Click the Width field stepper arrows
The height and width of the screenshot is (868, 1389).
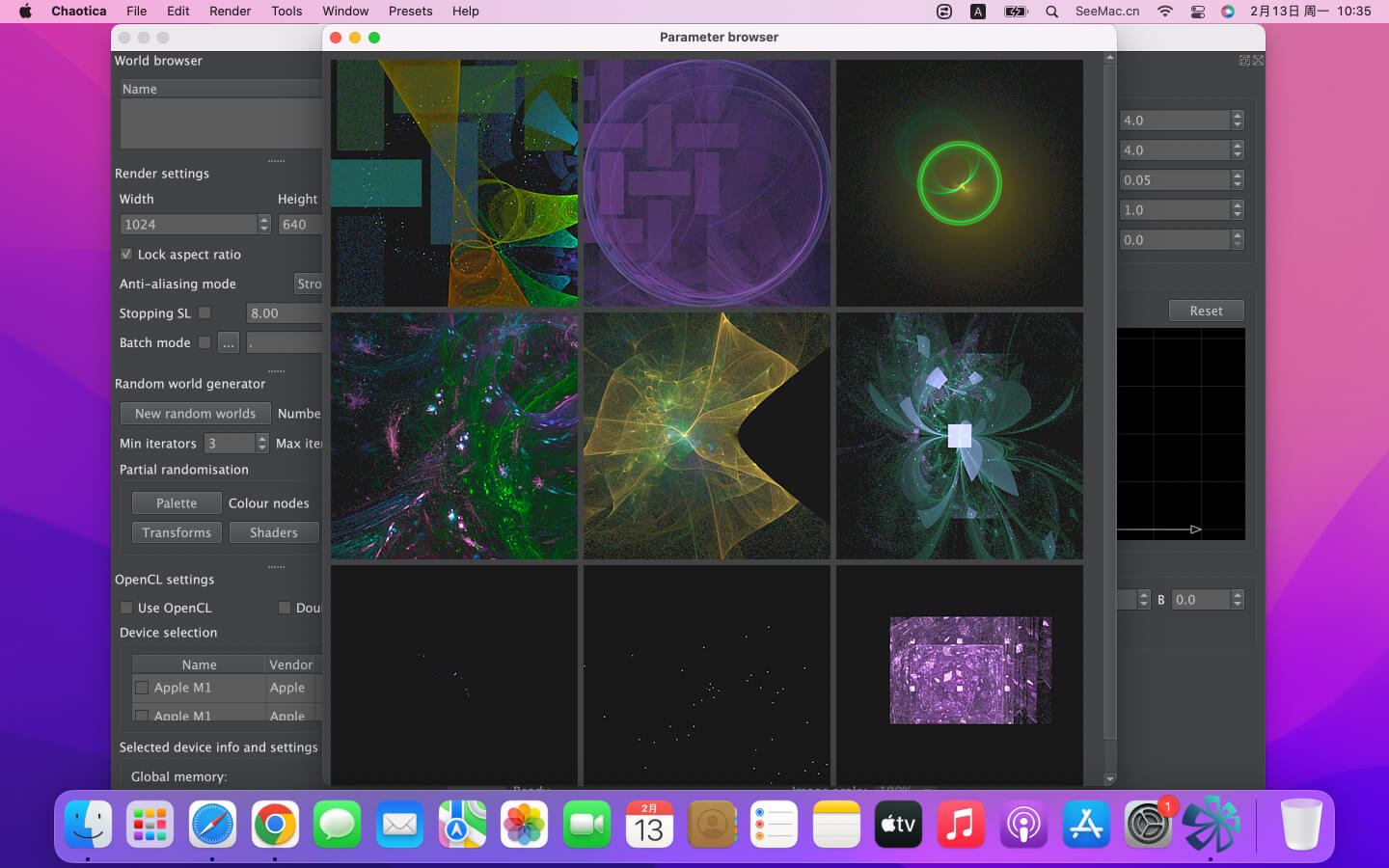pyautogui.click(x=264, y=224)
